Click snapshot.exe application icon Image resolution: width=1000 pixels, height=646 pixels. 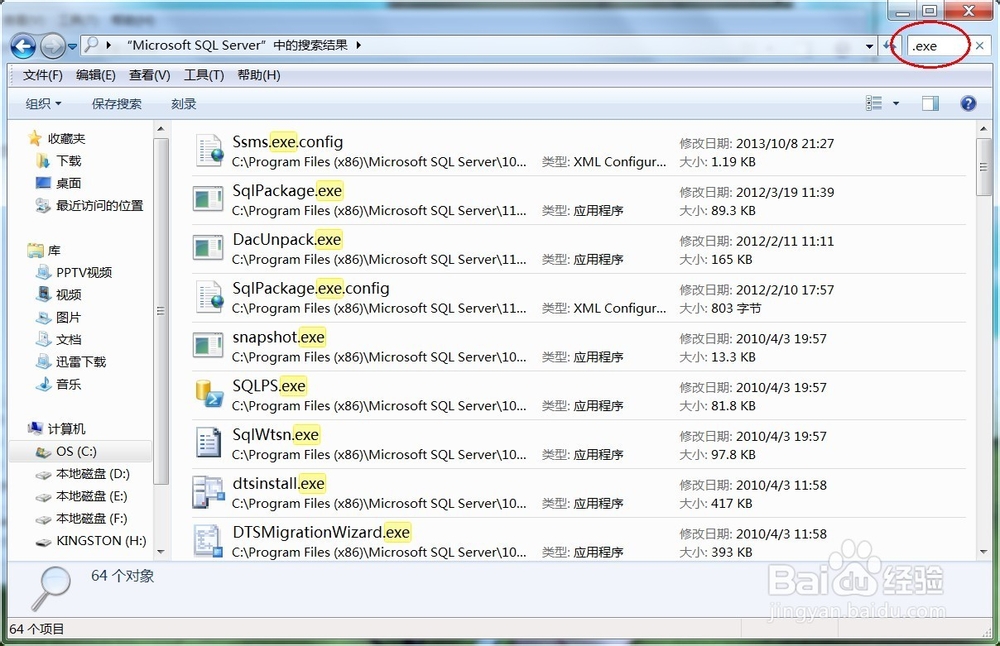[208, 346]
